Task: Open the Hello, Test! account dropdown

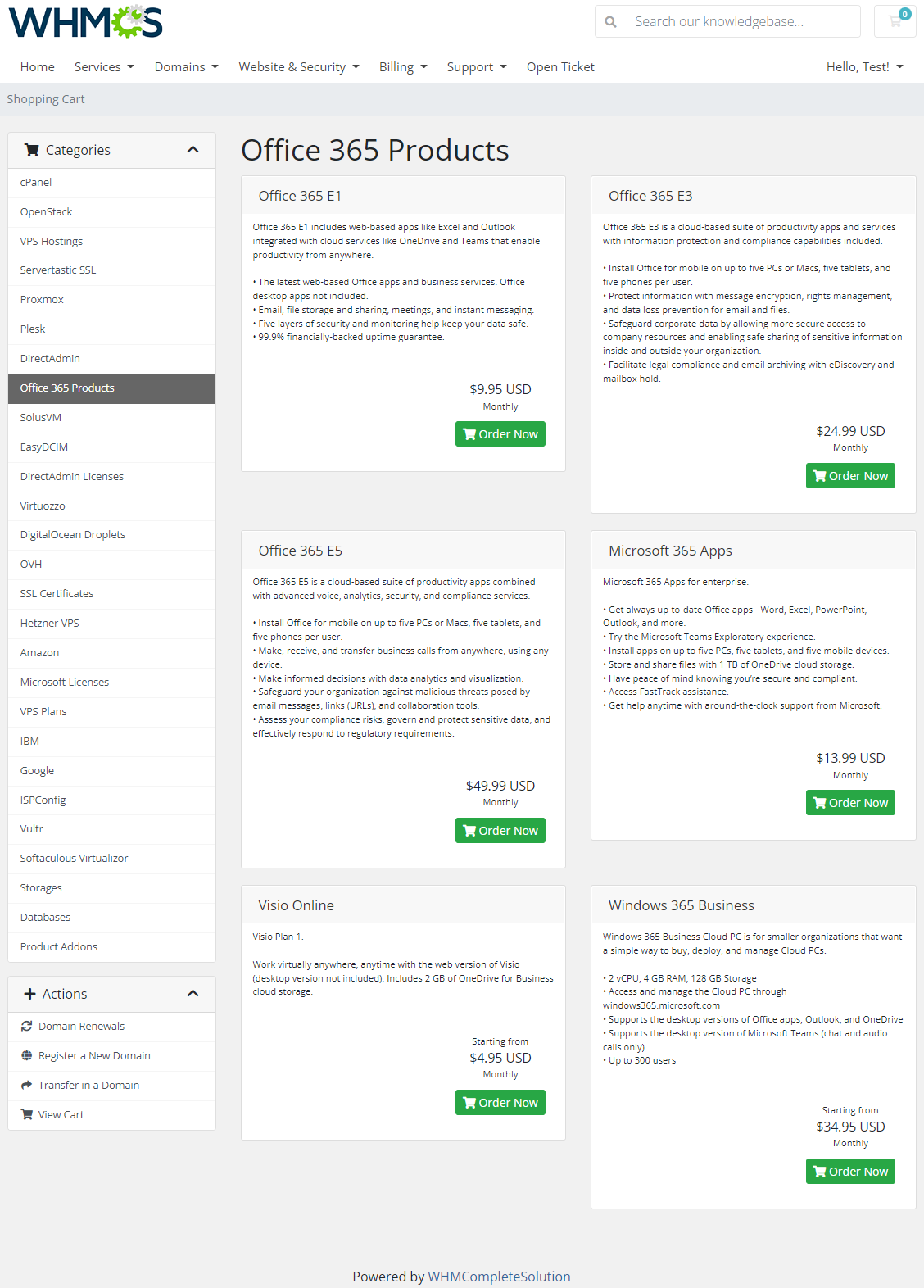Action: click(865, 67)
